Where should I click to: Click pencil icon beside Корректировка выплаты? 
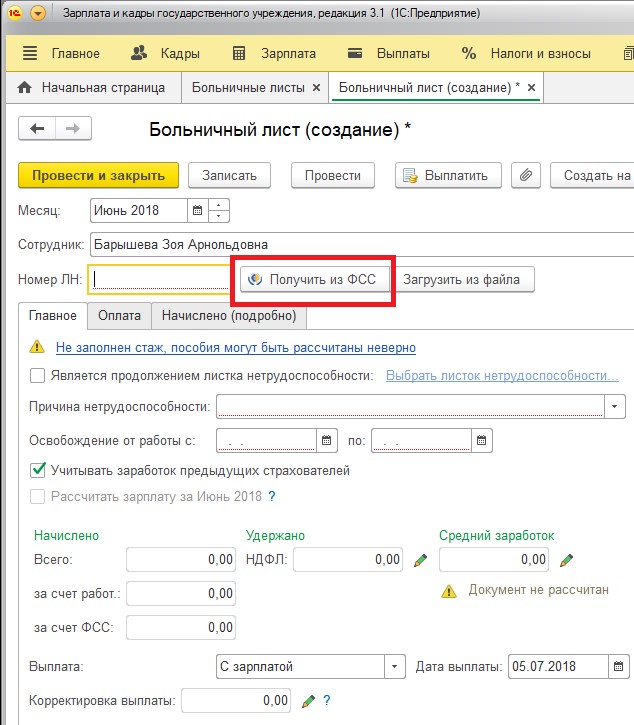click(x=308, y=700)
